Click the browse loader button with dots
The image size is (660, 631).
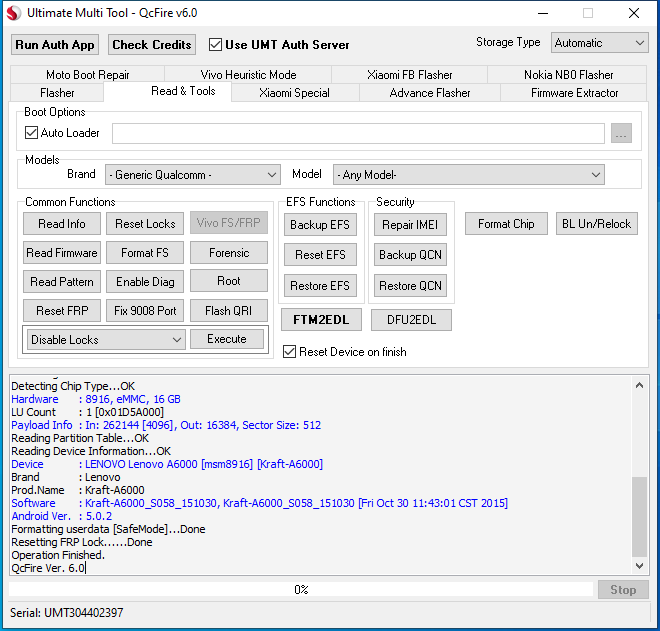[621, 133]
